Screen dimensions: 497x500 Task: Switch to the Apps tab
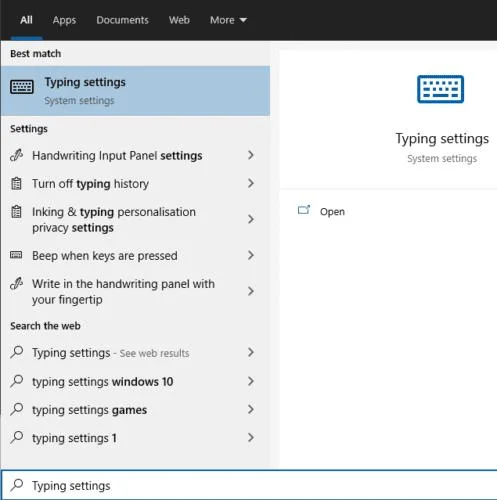(x=64, y=20)
